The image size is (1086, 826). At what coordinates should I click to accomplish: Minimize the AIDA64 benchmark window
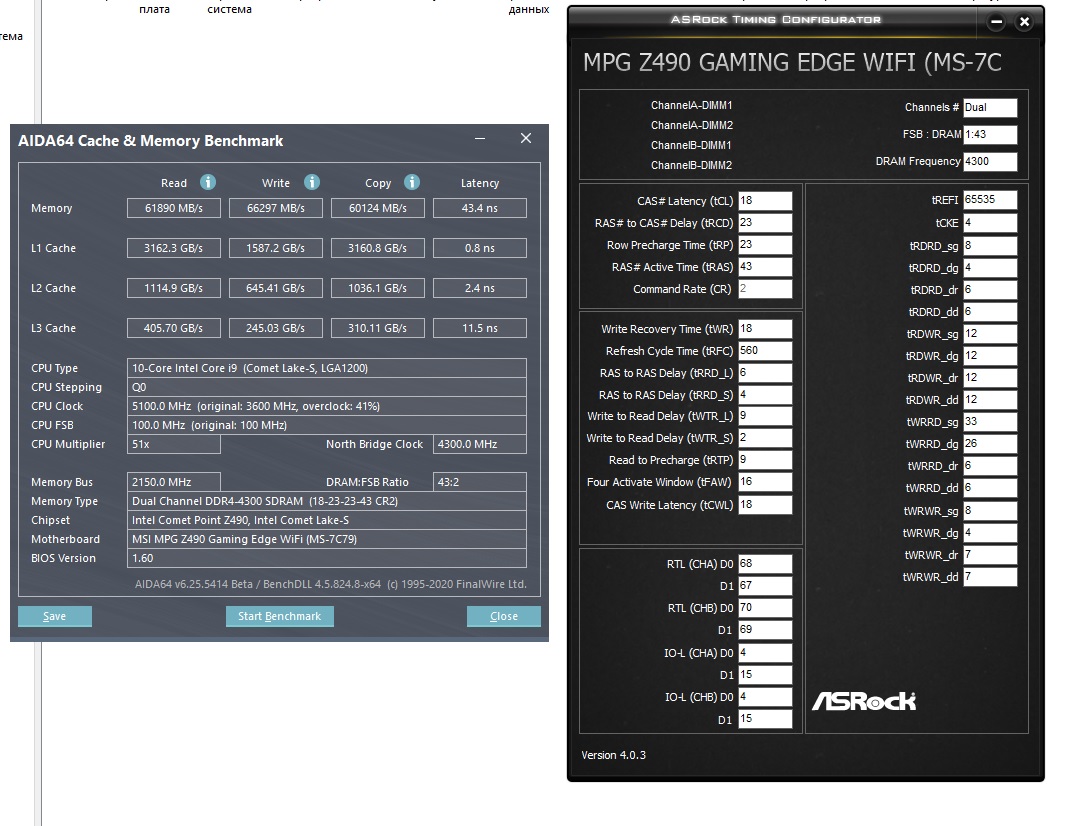479,138
